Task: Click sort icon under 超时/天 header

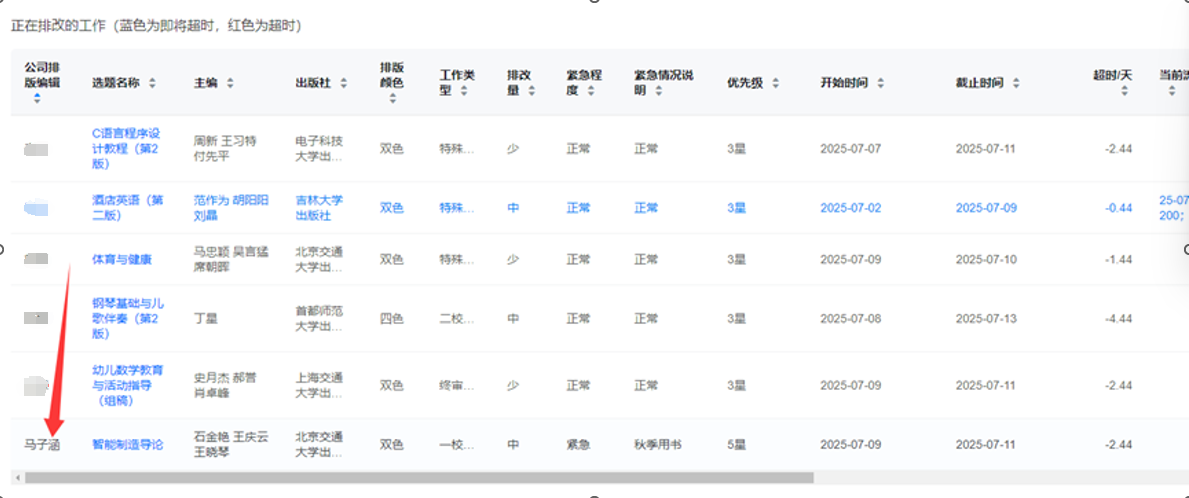Action: coord(1124,91)
